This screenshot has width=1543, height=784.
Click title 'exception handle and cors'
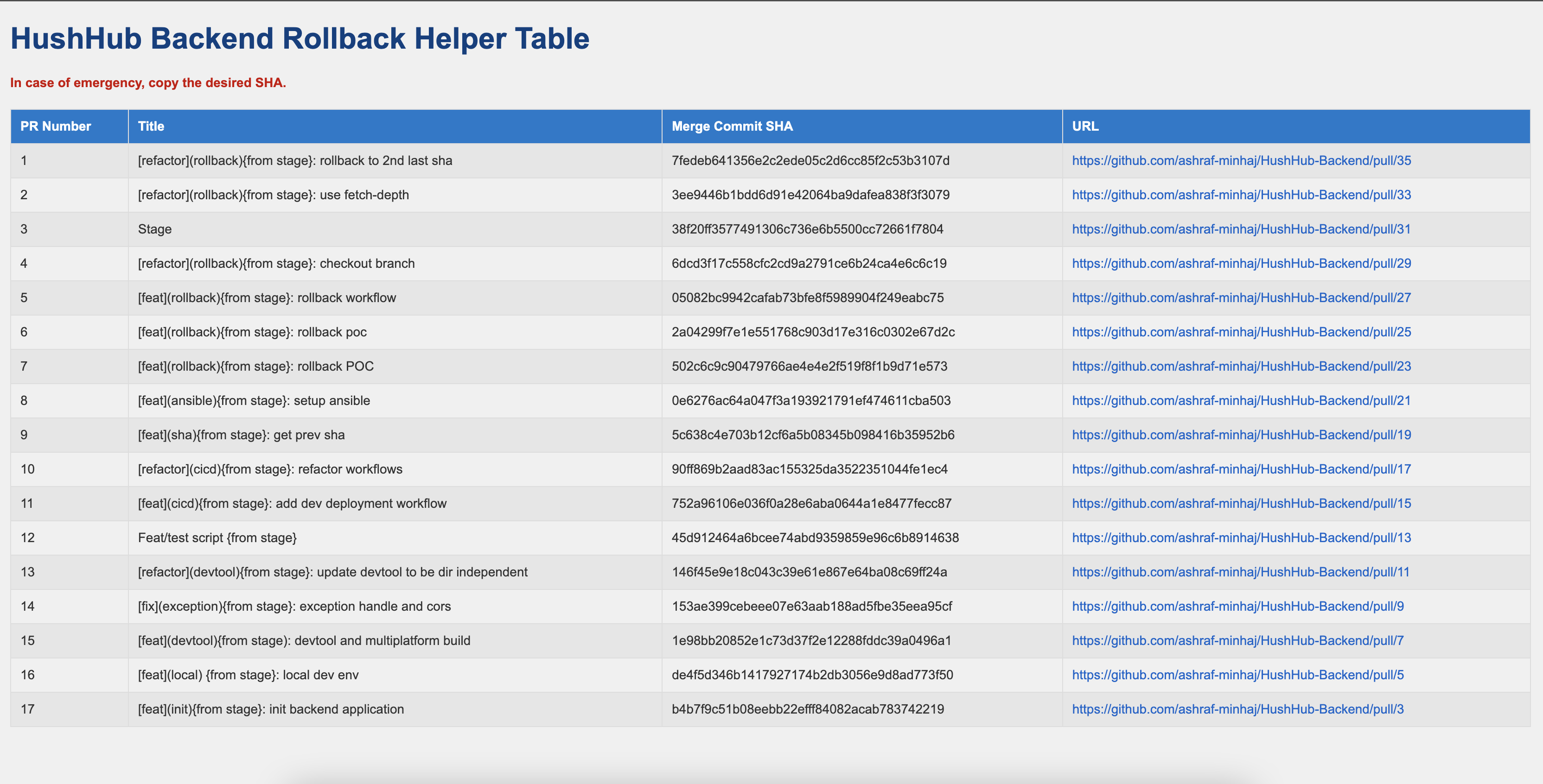(x=294, y=606)
